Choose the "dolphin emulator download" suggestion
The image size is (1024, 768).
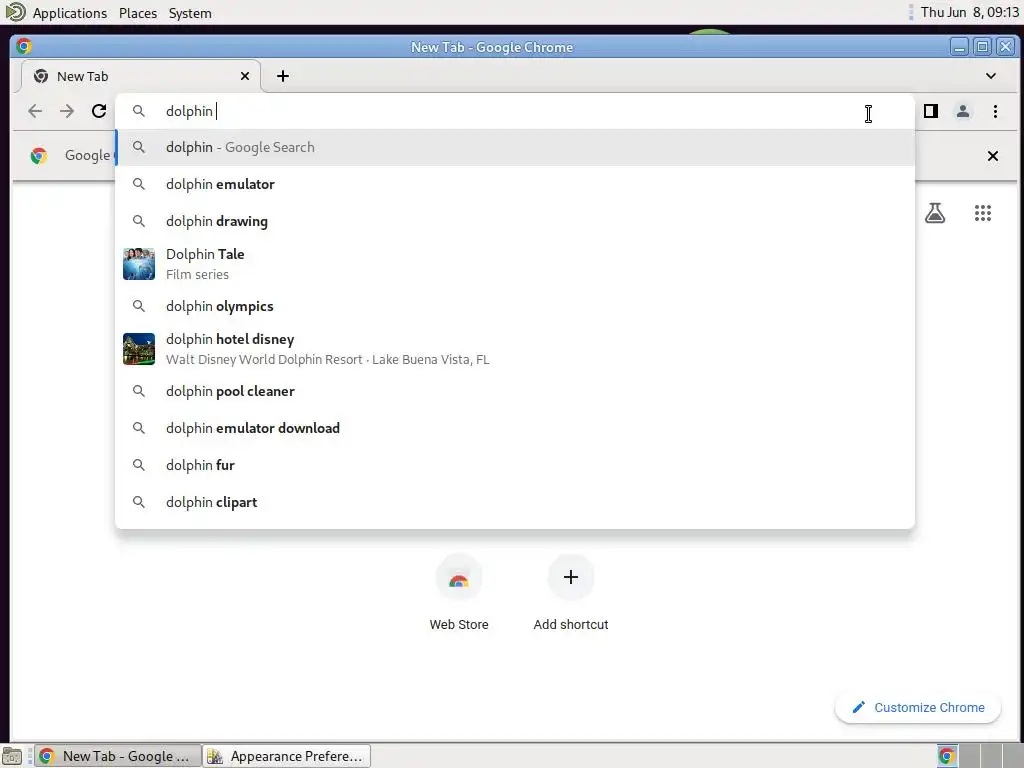point(515,428)
